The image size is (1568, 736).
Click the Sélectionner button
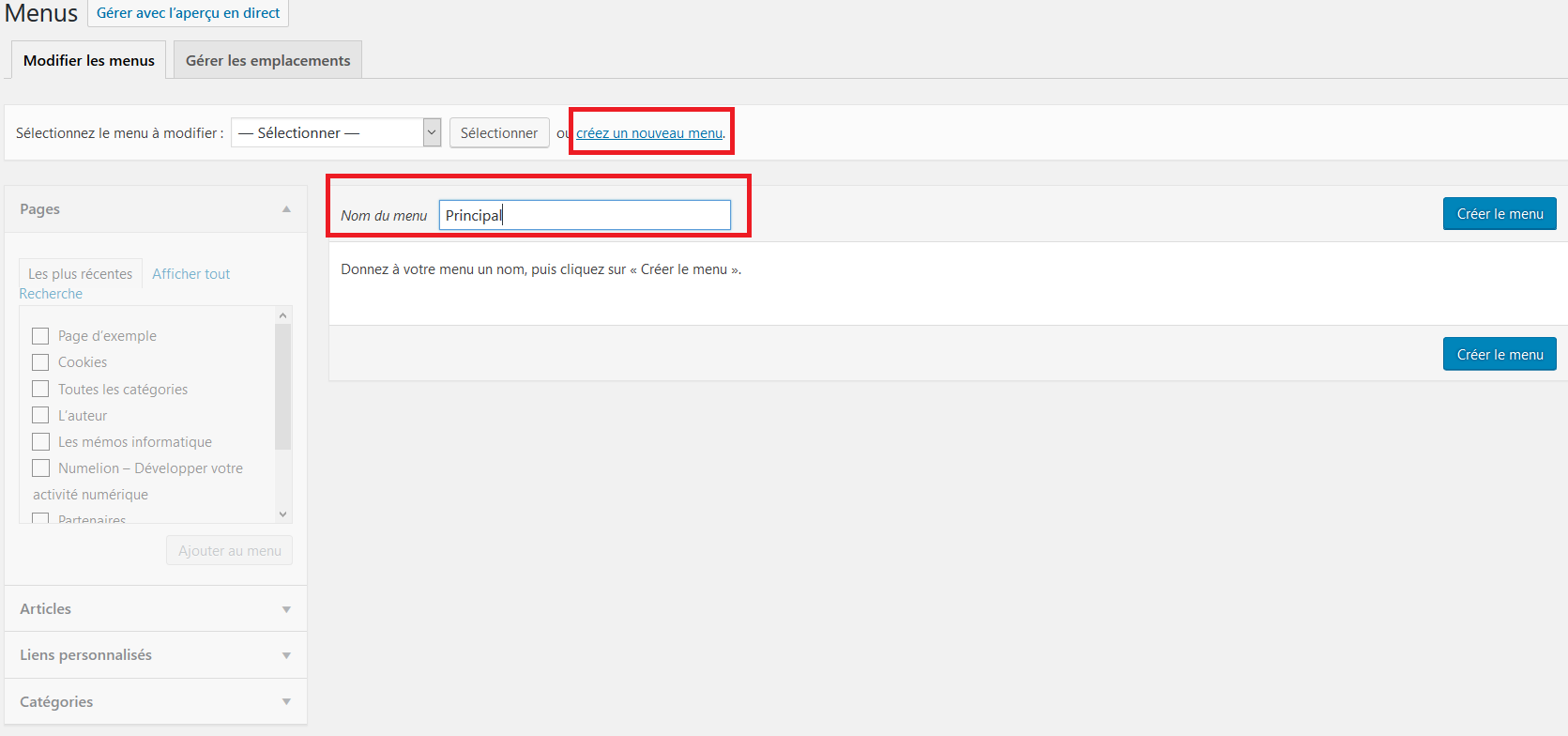499,132
